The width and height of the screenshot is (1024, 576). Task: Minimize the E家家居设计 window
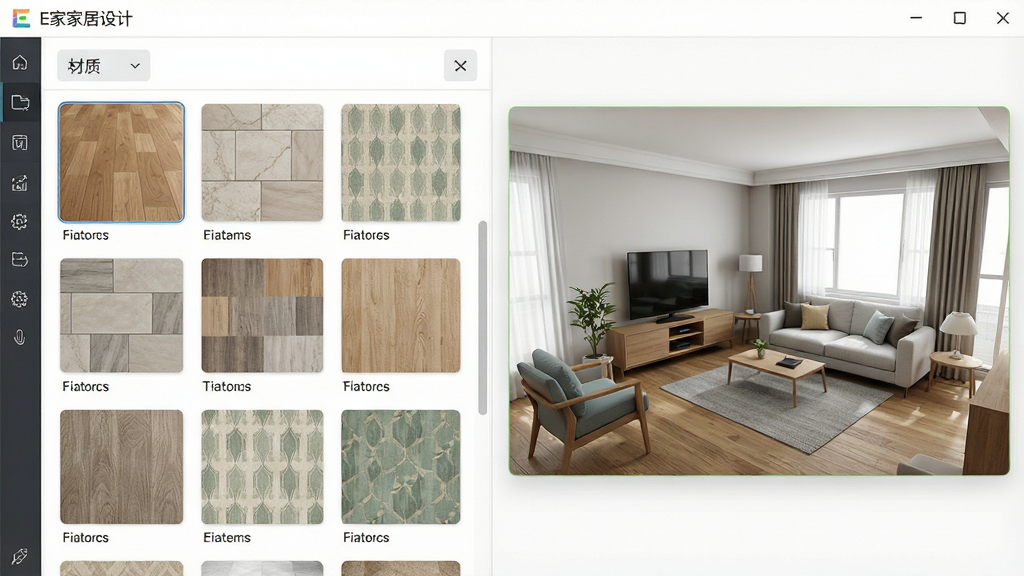pos(916,18)
